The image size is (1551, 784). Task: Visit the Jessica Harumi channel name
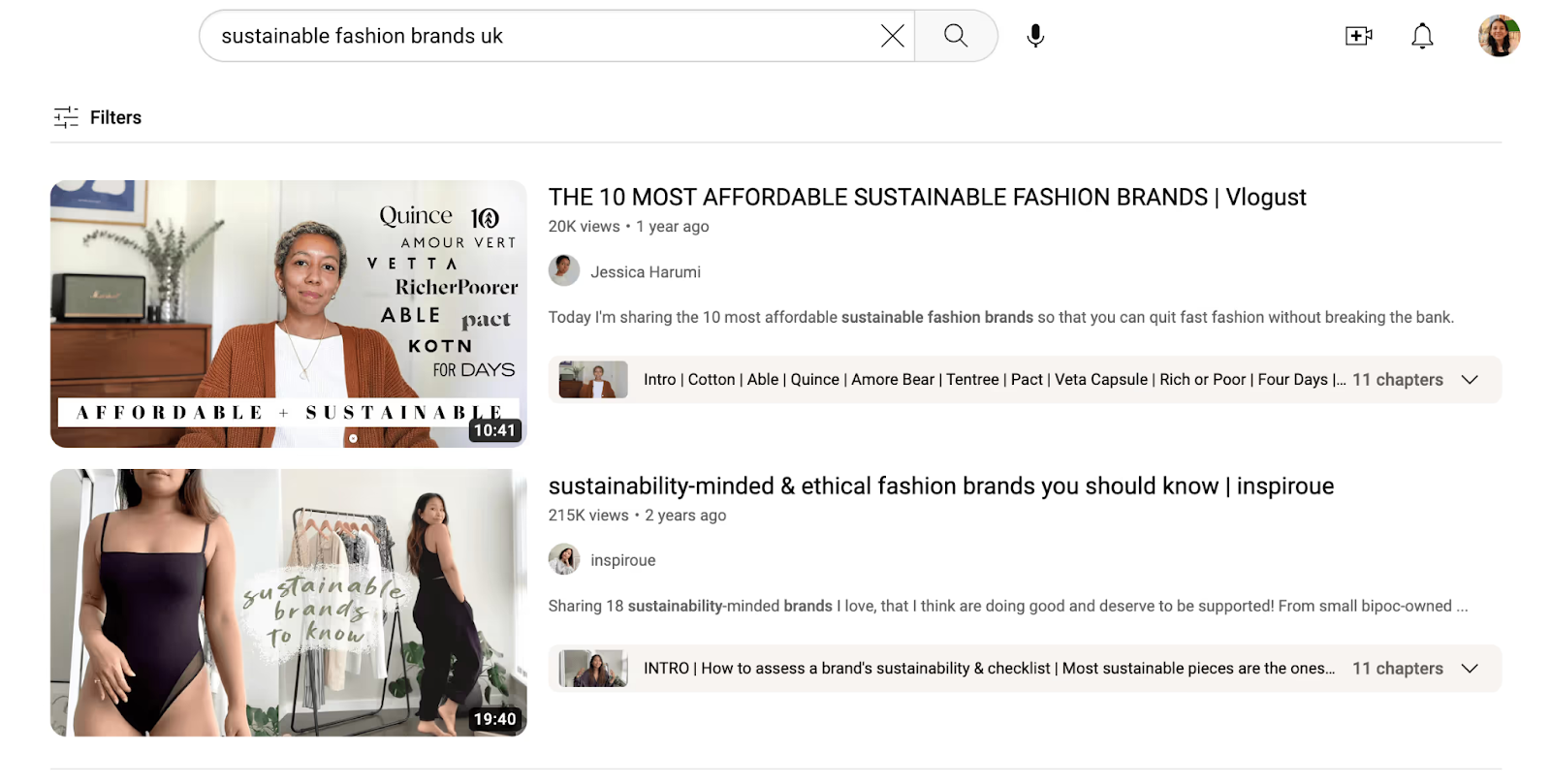646,272
